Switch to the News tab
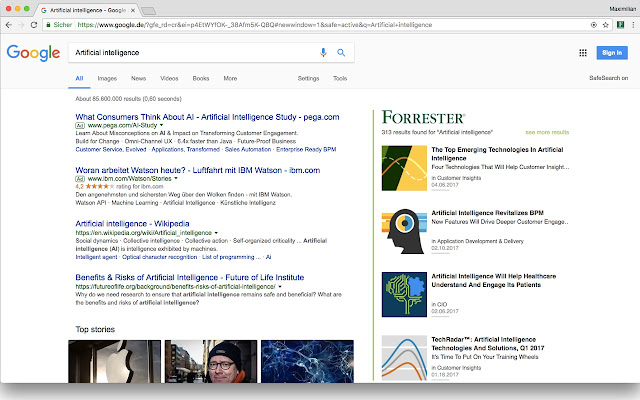This screenshot has width=640, height=400. tap(138, 78)
